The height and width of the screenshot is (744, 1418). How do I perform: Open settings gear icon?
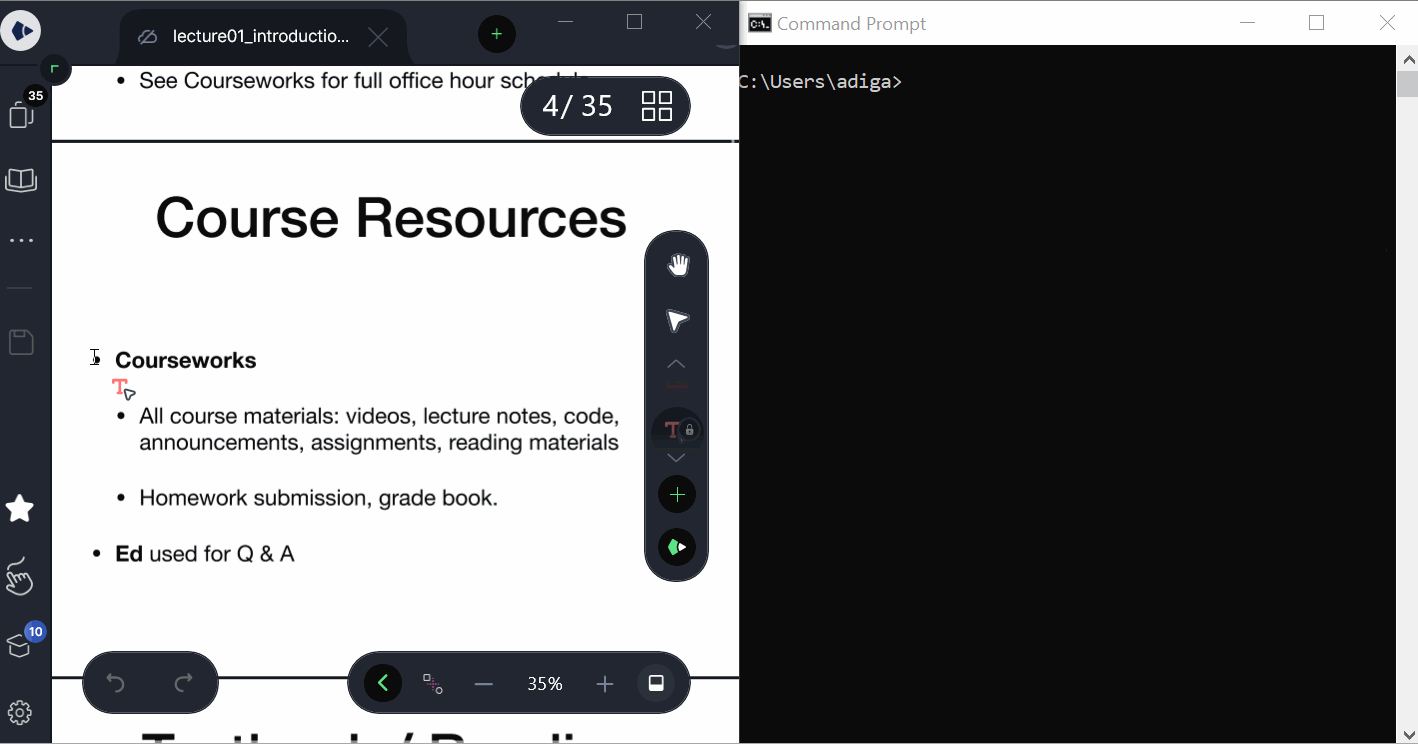[x=20, y=713]
